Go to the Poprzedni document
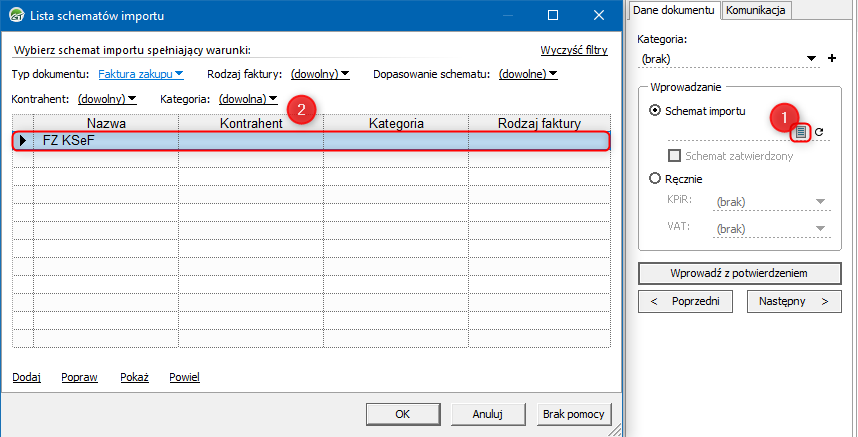Viewport: 858px width, 437px height. click(685, 301)
